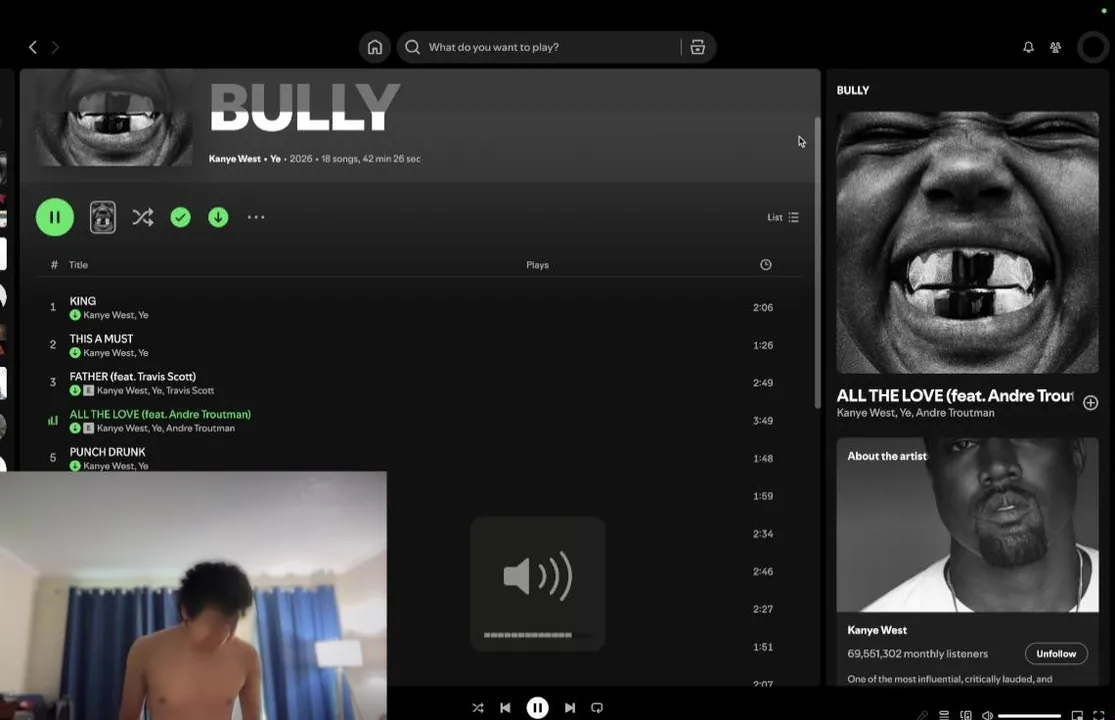Click the downloaded icon under KING
The height and width of the screenshot is (720, 1115).
tap(75, 315)
